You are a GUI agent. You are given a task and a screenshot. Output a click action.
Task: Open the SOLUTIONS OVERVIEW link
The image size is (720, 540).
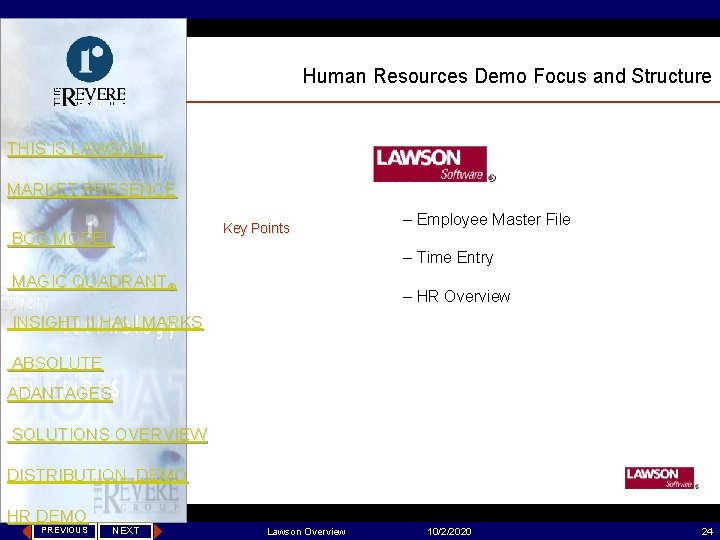[108, 434]
